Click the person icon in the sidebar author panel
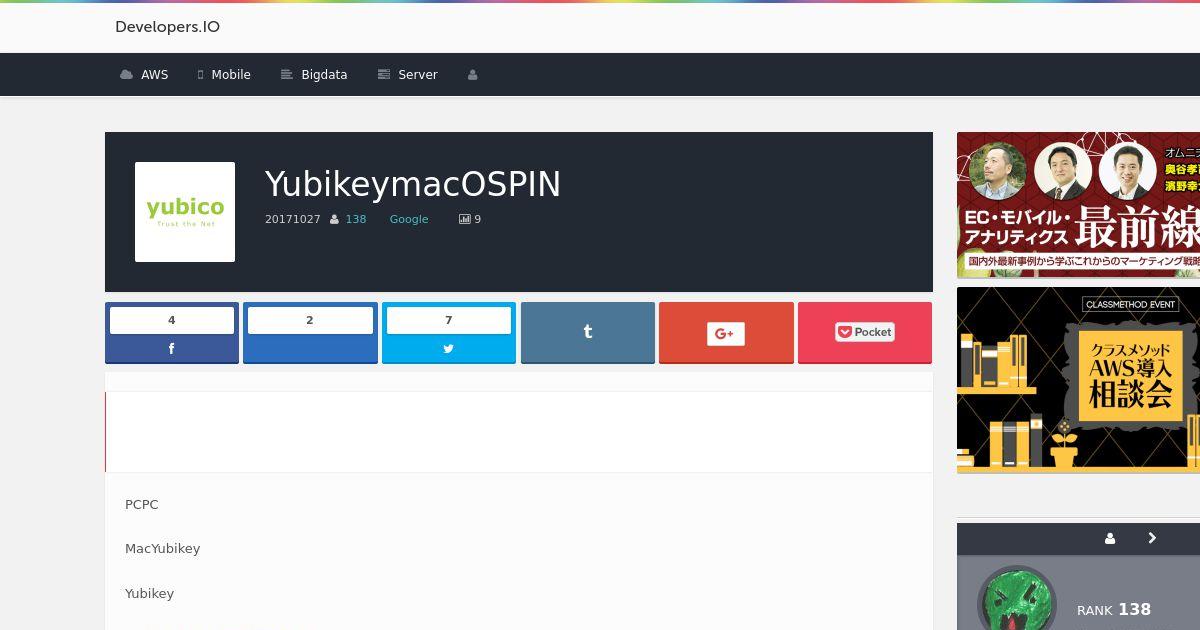Image resolution: width=1200 pixels, height=630 pixels. coord(1110,538)
